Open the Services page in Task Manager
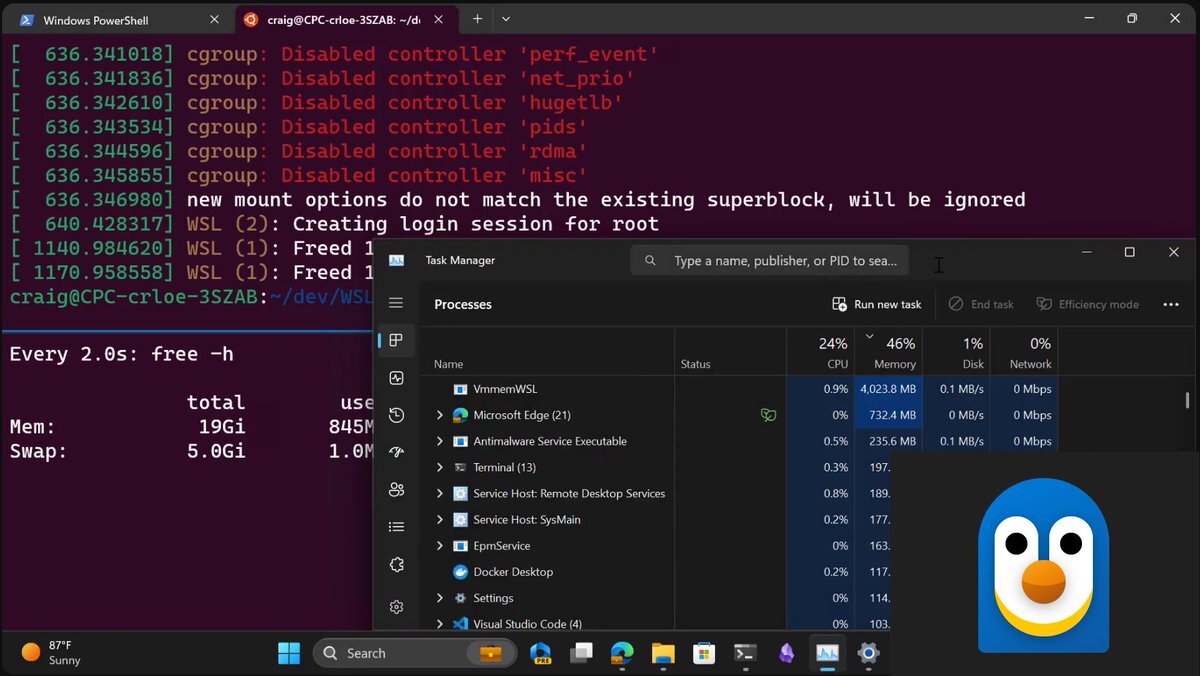 tap(396, 564)
